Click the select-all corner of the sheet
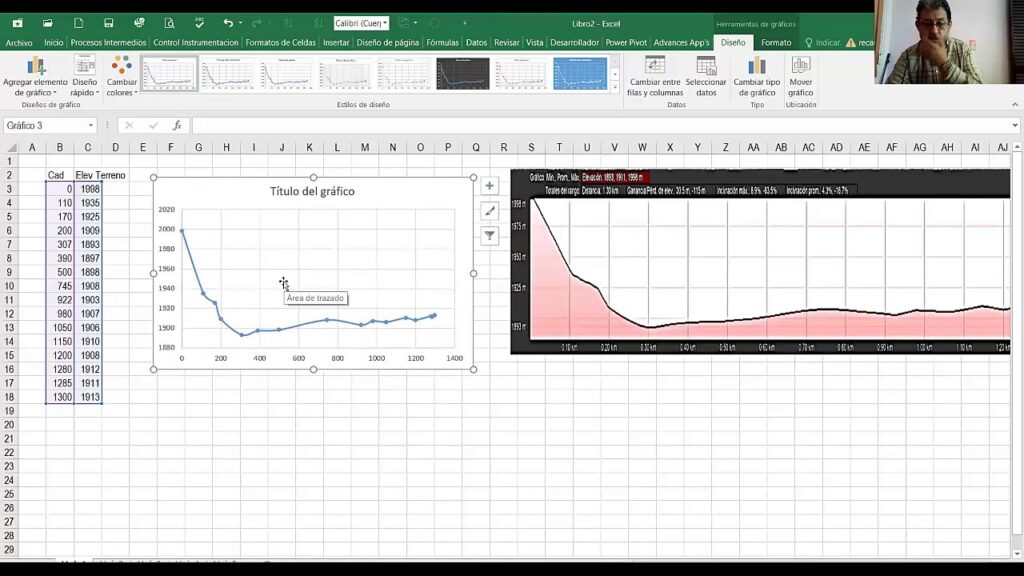This screenshot has width=1024, height=576. click(x=10, y=148)
